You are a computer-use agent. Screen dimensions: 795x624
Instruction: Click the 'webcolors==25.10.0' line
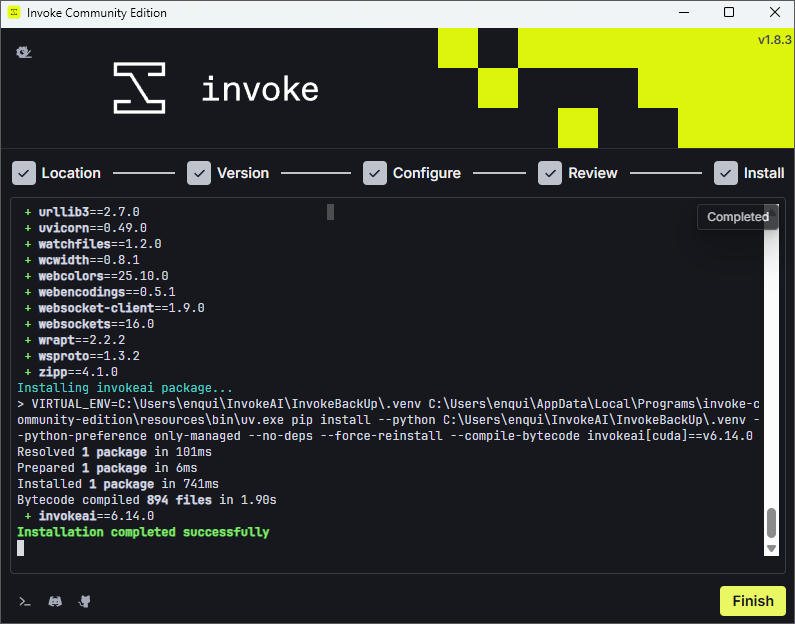point(96,276)
